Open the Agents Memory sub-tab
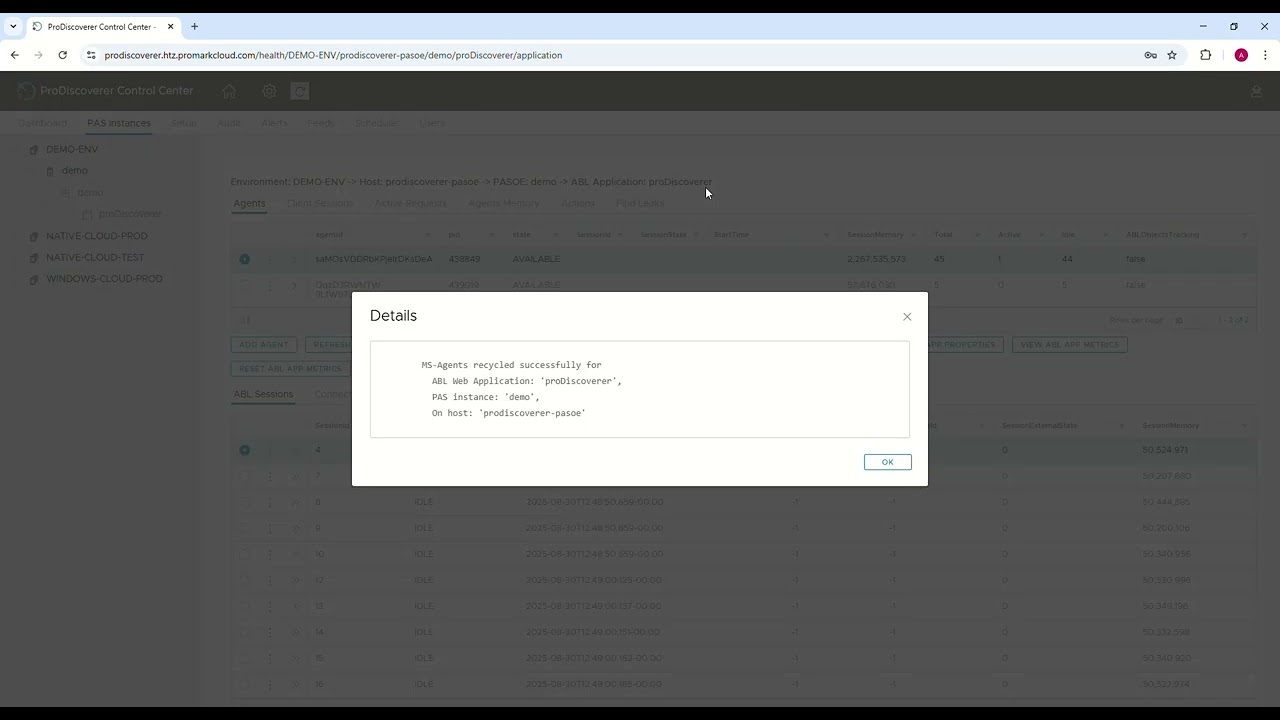This screenshot has height=720, width=1280. click(503, 203)
